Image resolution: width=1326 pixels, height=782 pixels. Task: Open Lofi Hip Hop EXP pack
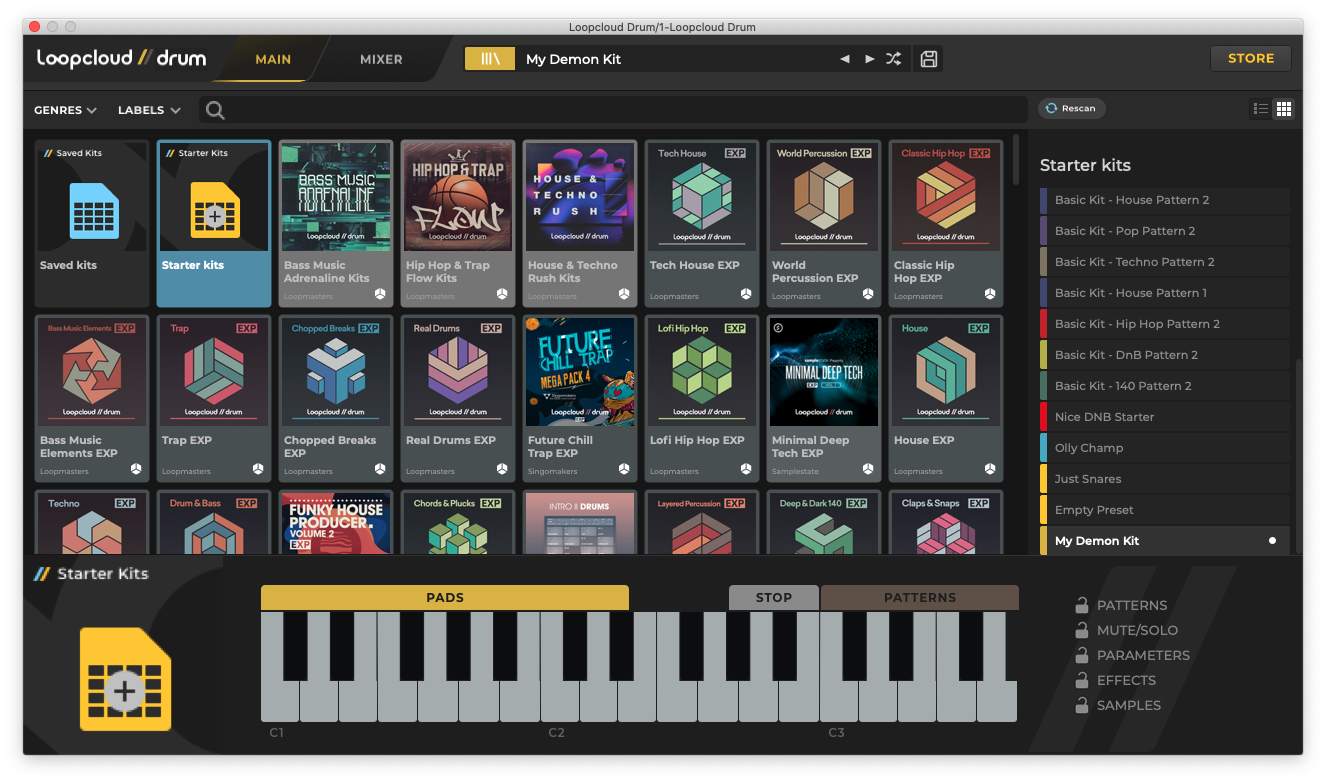pyautogui.click(x=702, y=398)
